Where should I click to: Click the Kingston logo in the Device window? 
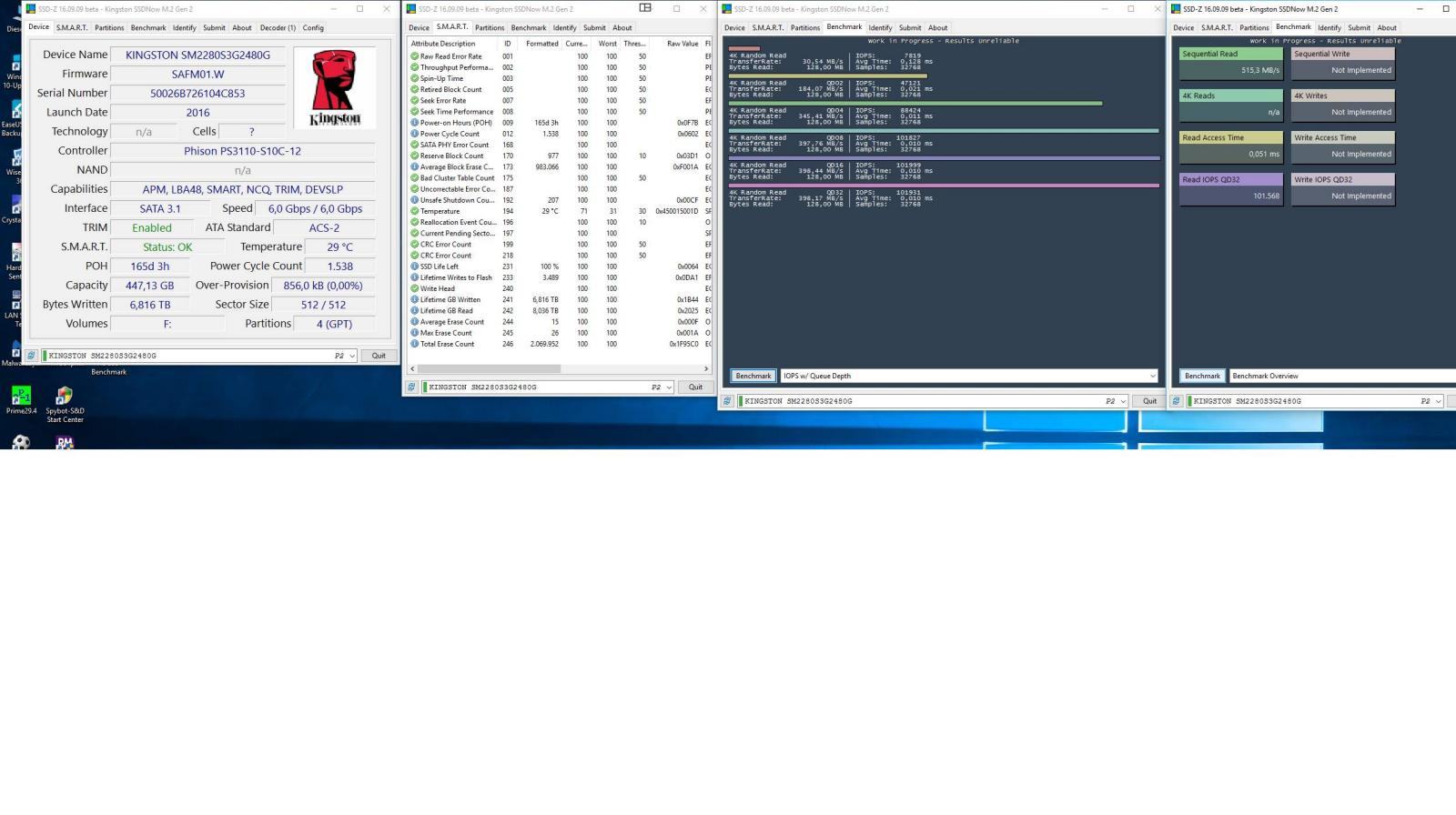335,88
